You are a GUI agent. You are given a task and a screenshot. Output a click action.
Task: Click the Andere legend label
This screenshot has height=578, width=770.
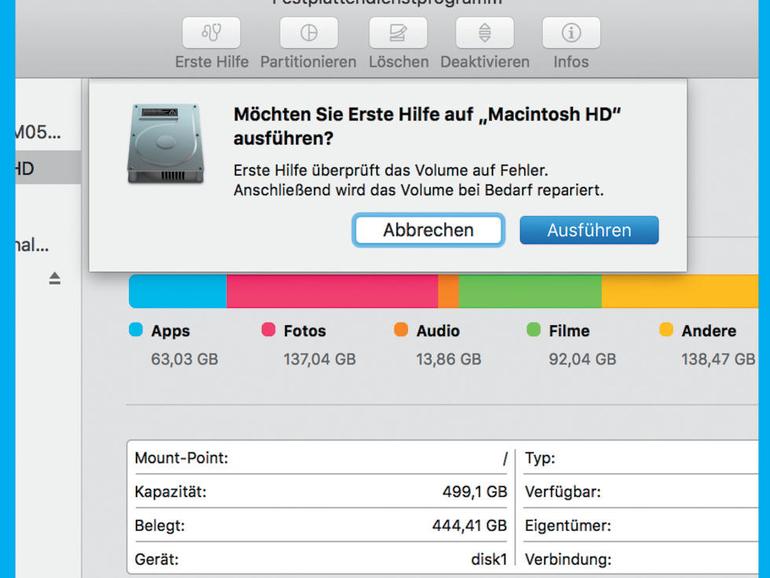click(x=709, y=331)
